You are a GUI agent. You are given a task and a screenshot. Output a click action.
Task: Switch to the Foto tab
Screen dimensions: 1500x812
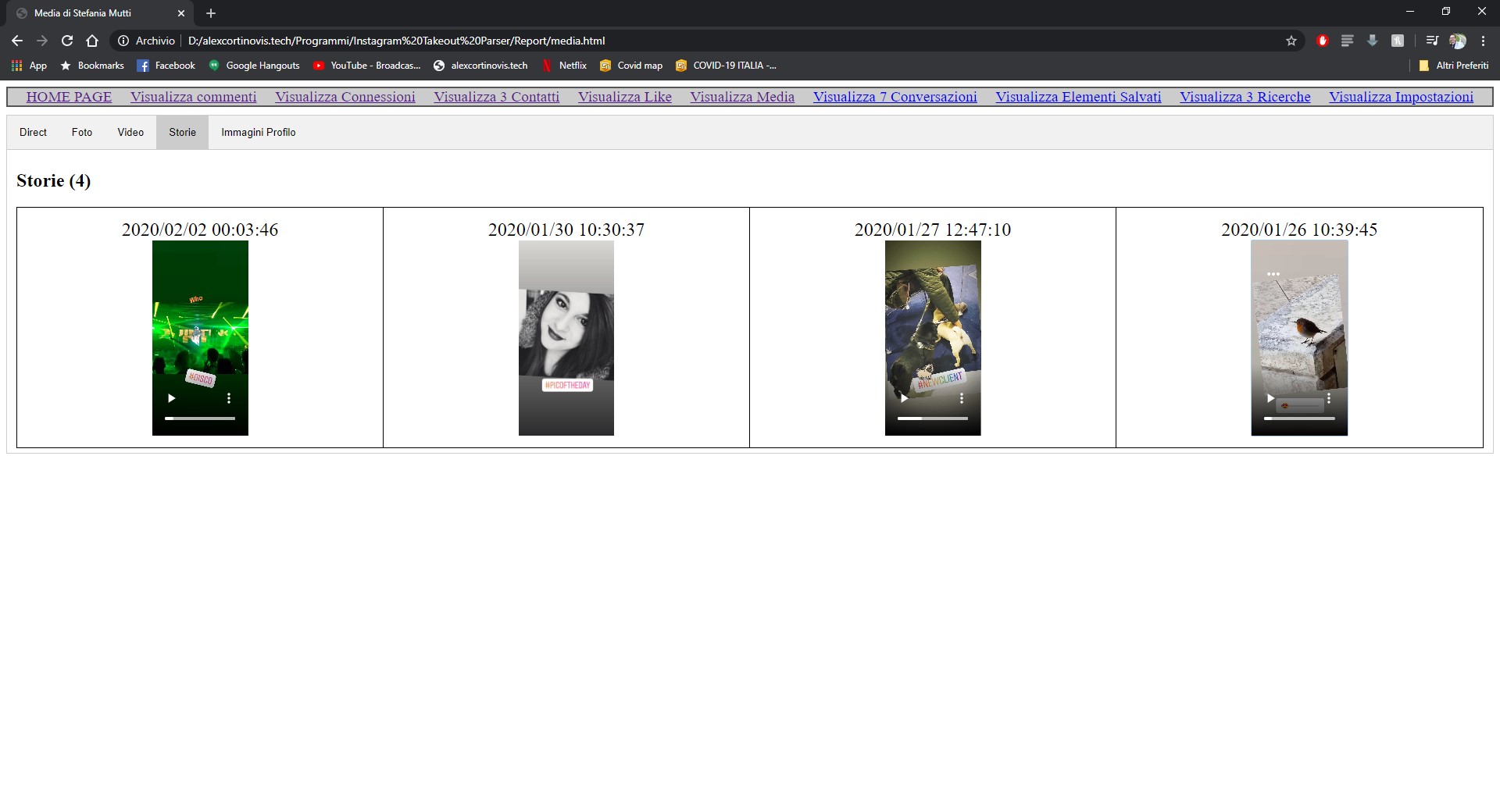pyautogui.click(x=81, y=132)
